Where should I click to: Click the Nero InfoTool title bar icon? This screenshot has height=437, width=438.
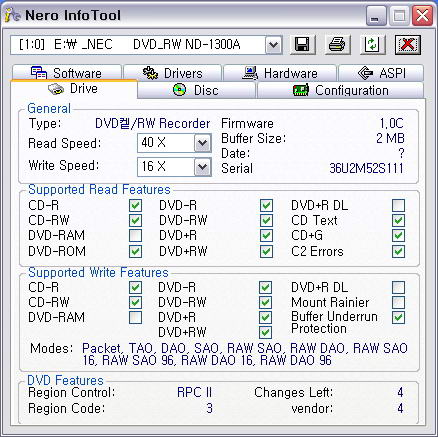click(x=13, y=15)
